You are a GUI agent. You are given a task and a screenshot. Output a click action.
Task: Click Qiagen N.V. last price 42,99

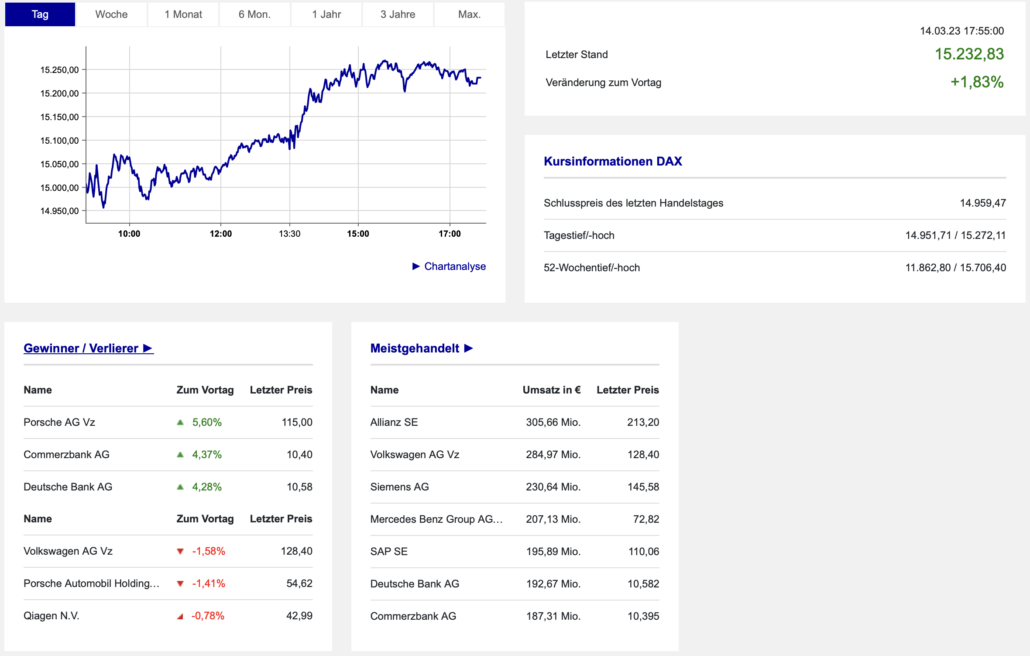click(300, 616)
